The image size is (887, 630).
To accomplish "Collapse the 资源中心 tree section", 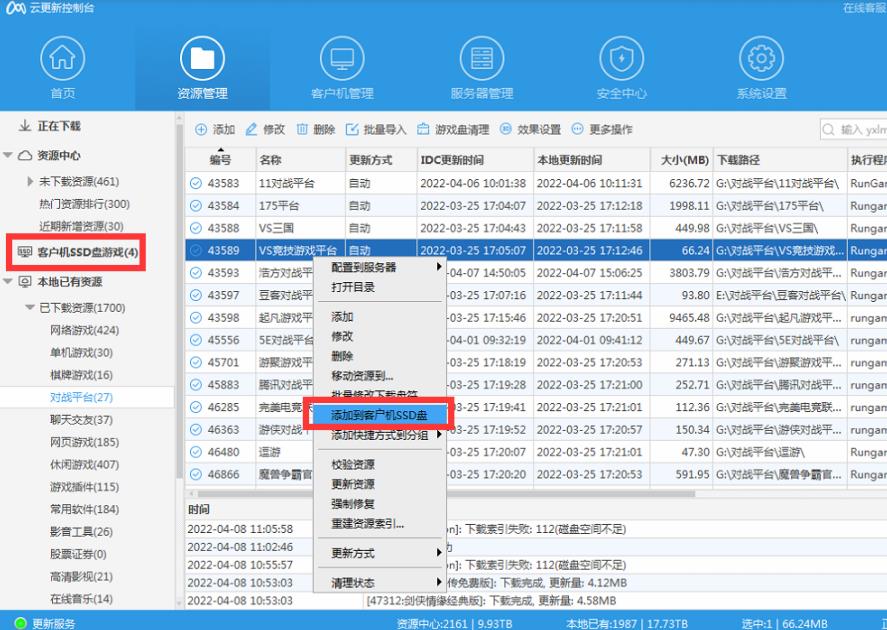I will tap(23, 156).
